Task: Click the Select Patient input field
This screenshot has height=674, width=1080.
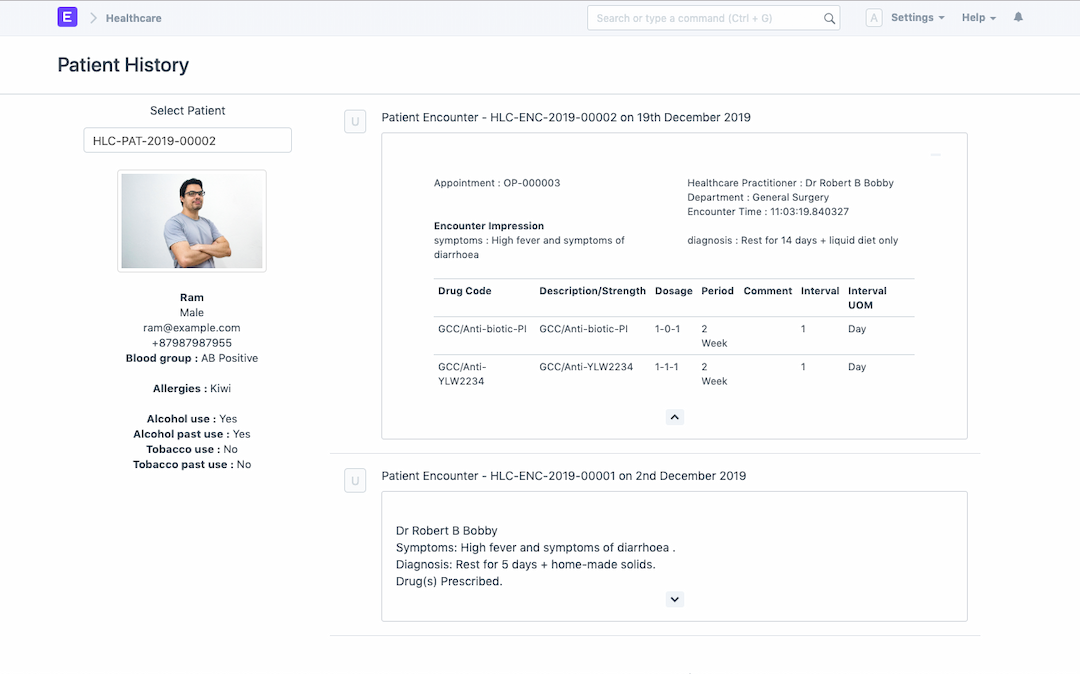Action: click(187, 141)
